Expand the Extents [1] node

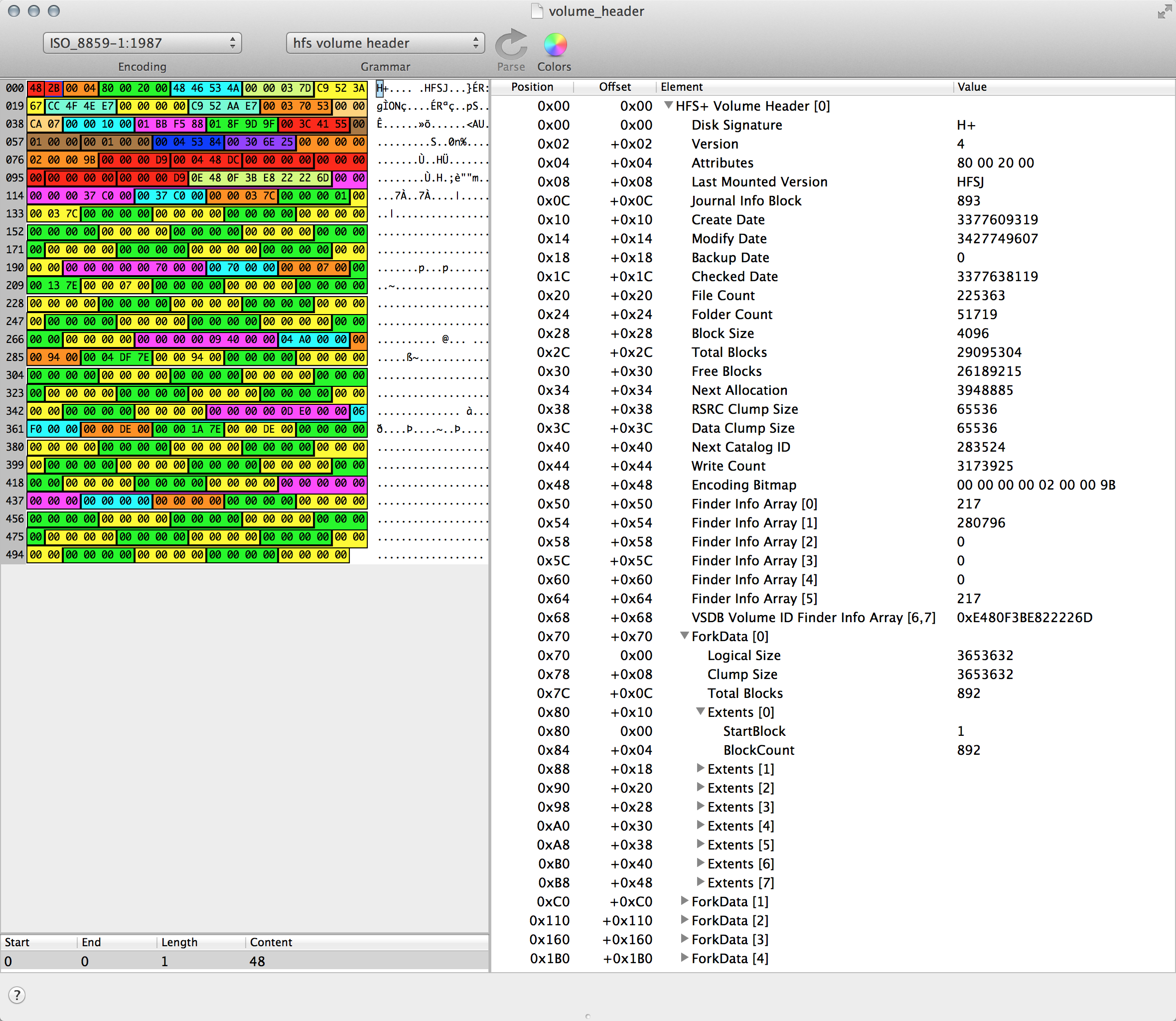click(701, 769)
